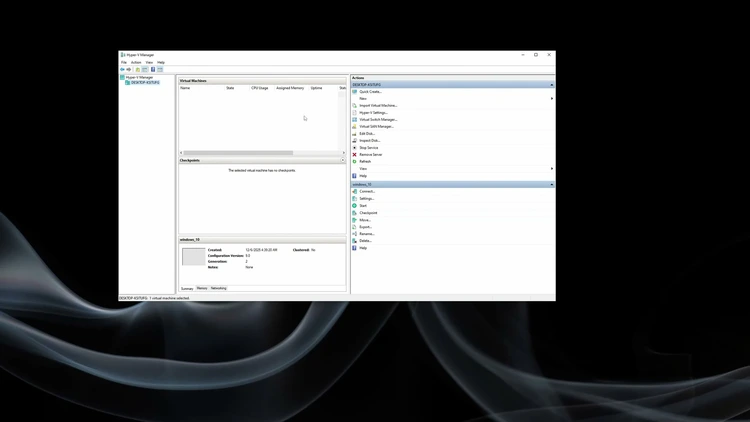This screenshot has height=422, width=750.
Task: Click the left arrow of the Virtual Machines scrollbar
Action: point(181,153)
